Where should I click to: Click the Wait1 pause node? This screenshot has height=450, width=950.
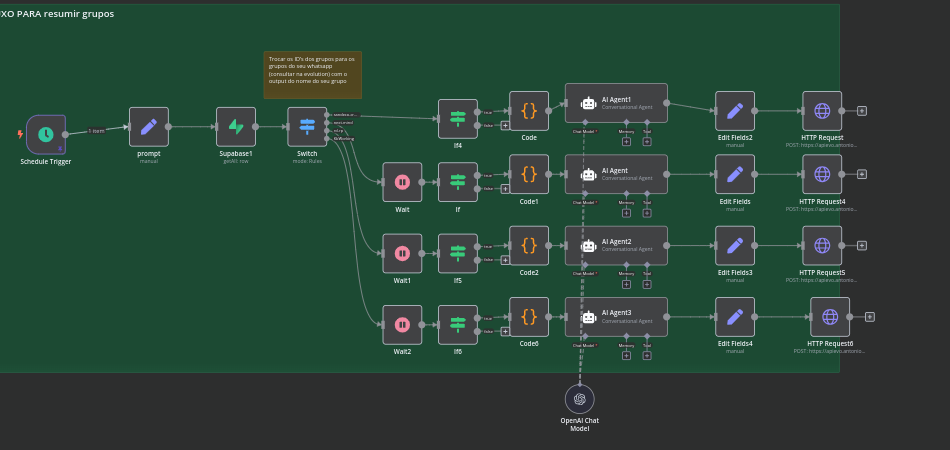402,253
